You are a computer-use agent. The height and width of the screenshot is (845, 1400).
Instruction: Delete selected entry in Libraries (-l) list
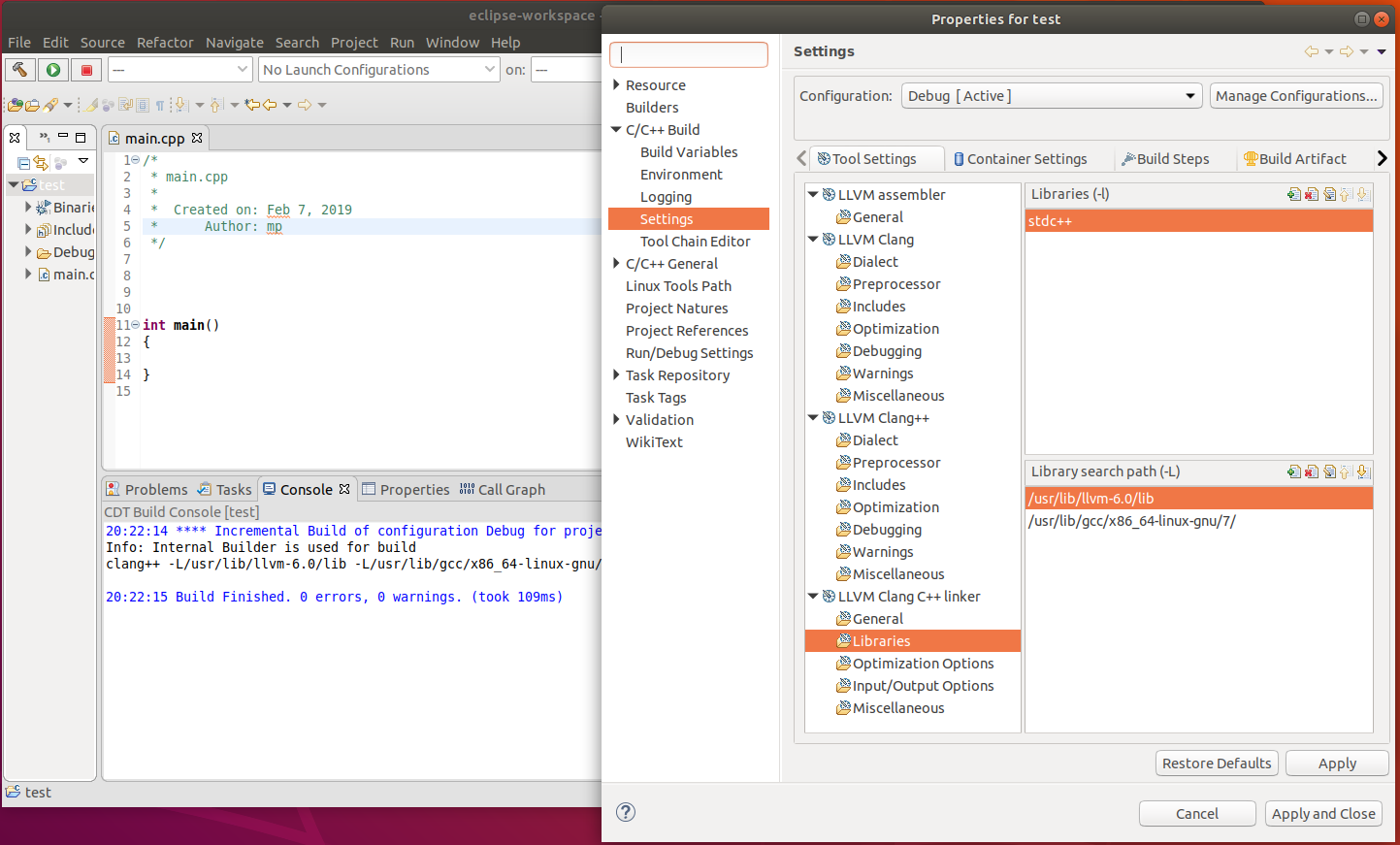click(x=1311, y=195)
